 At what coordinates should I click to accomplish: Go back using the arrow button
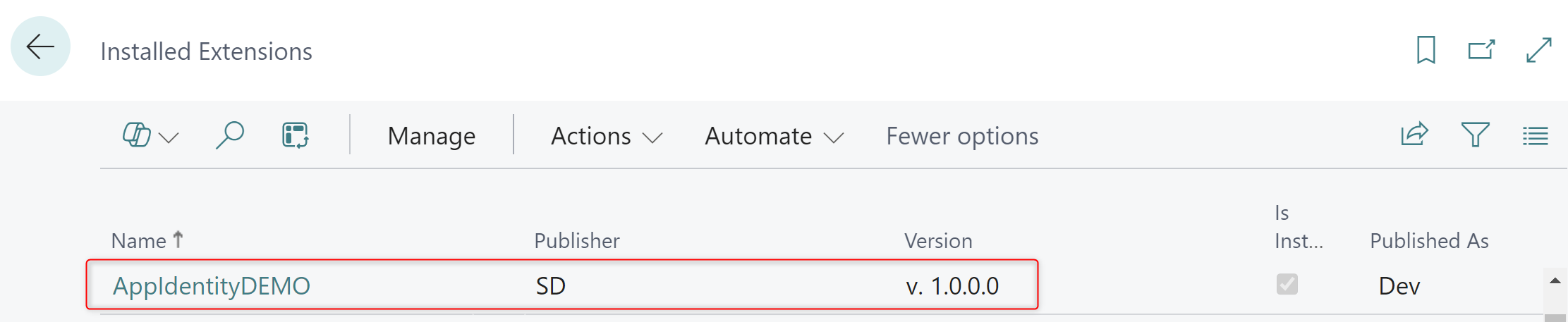coord(40,47)
